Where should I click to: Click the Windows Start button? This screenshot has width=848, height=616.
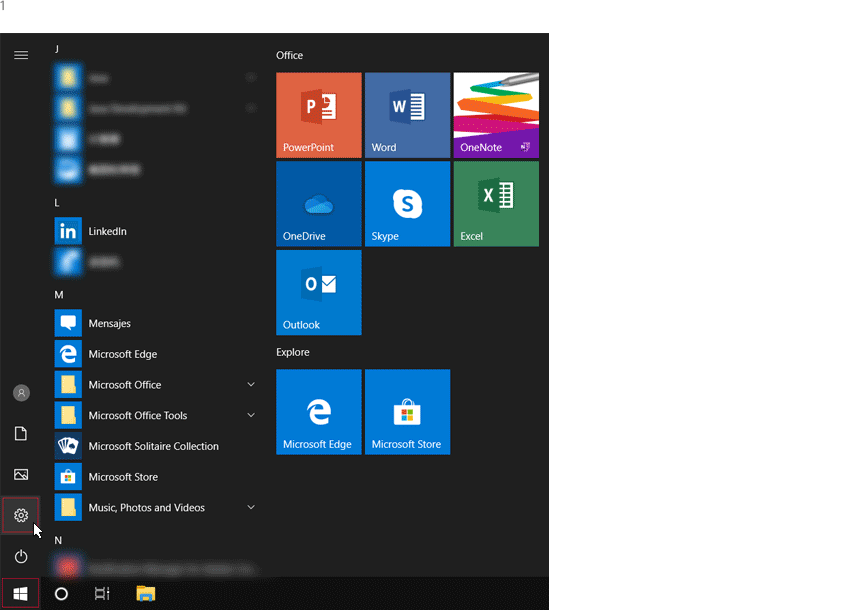coord(21,593)
